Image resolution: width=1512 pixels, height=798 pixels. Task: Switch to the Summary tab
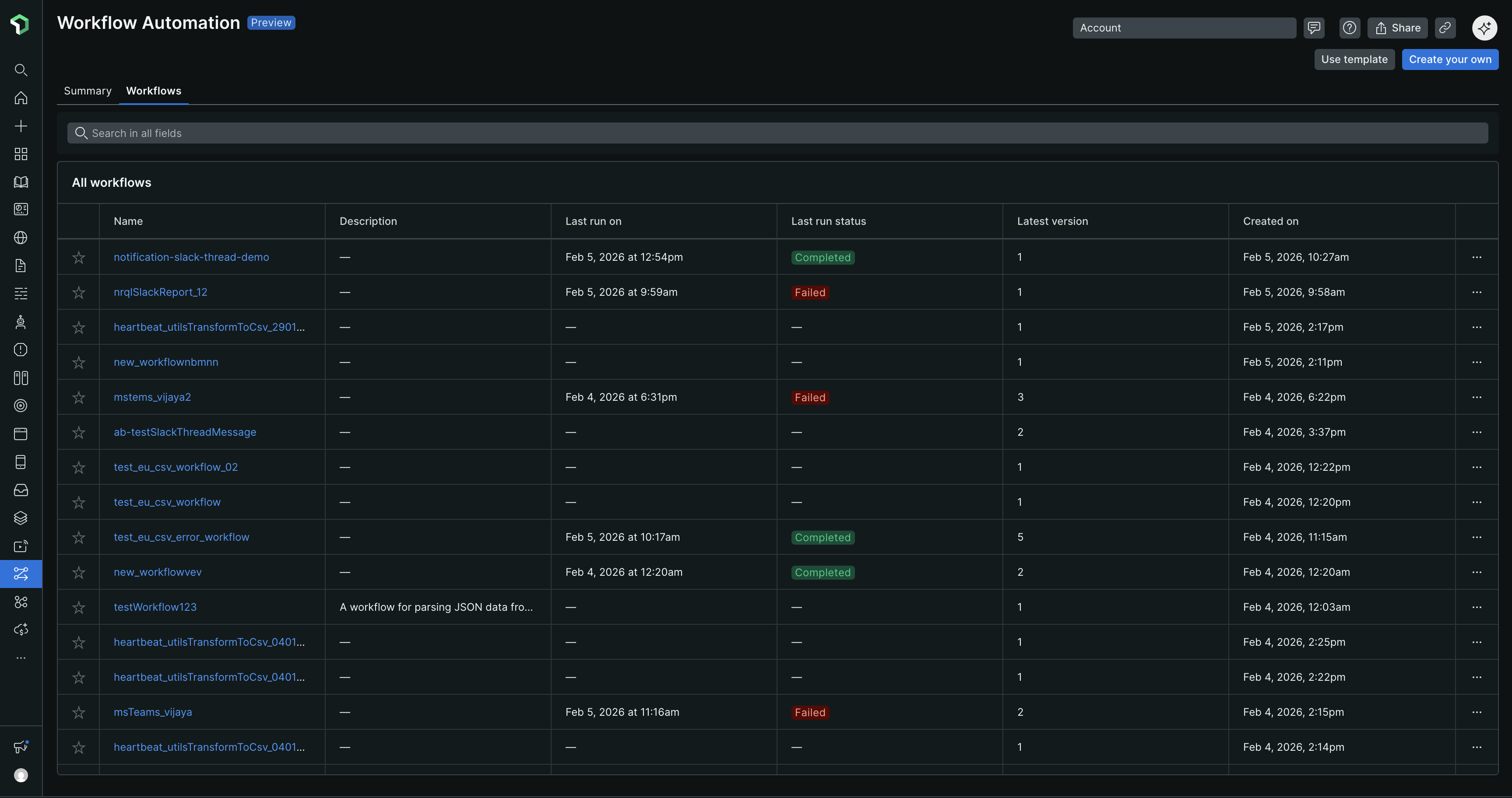click(x=88, y=91)
